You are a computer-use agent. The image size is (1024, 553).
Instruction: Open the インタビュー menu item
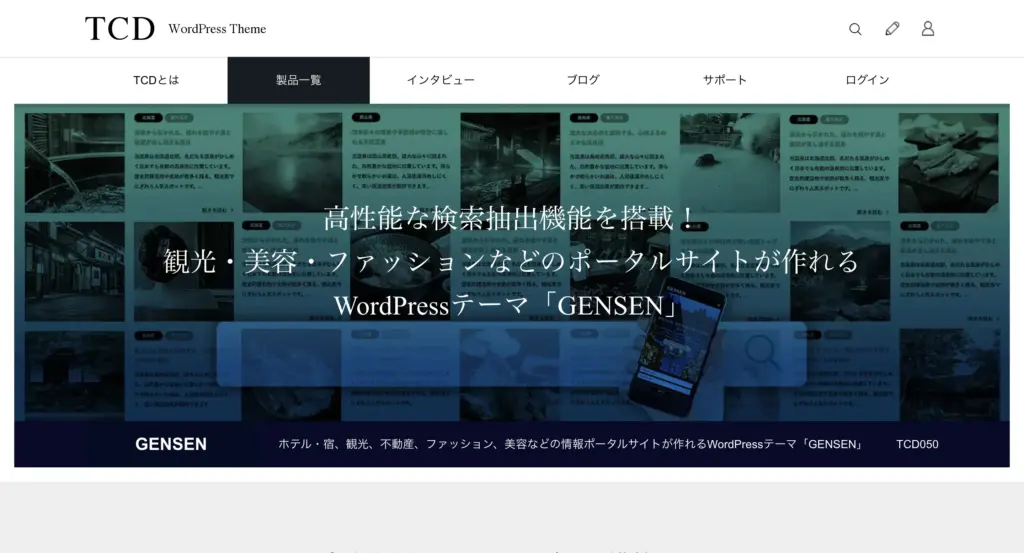point(441,80)
